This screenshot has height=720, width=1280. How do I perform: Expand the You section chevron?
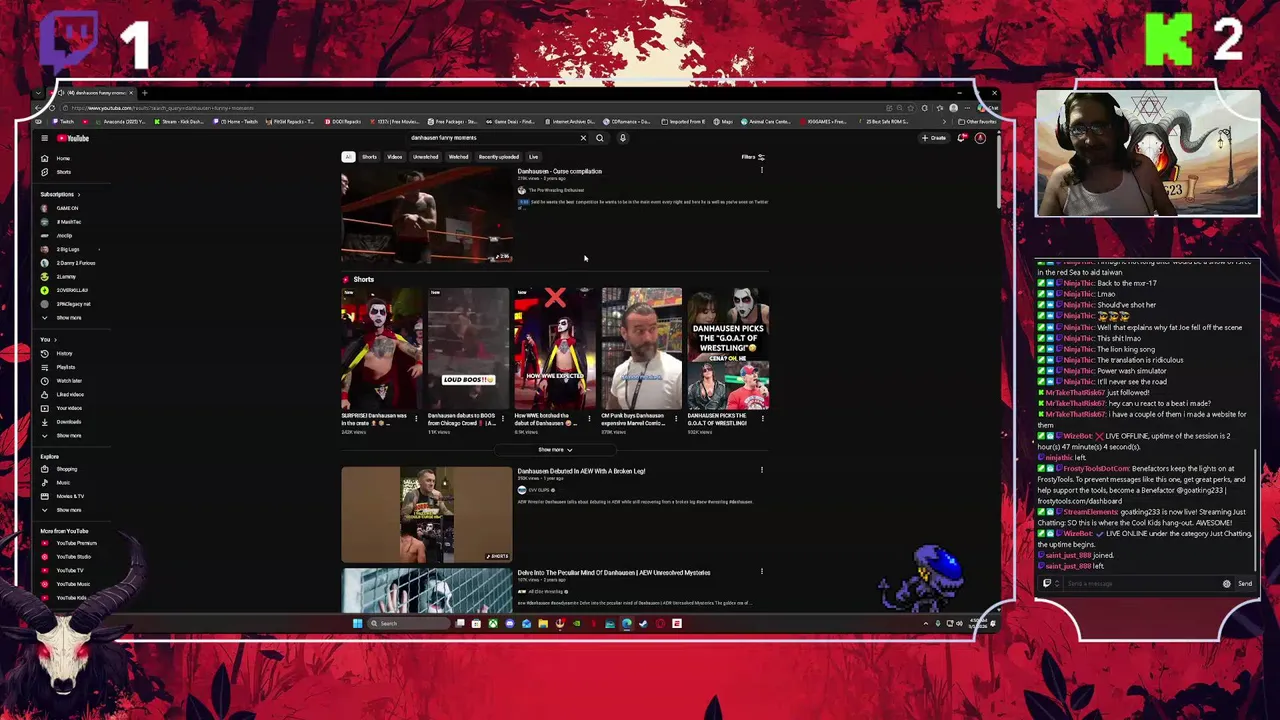coord(55,340)
